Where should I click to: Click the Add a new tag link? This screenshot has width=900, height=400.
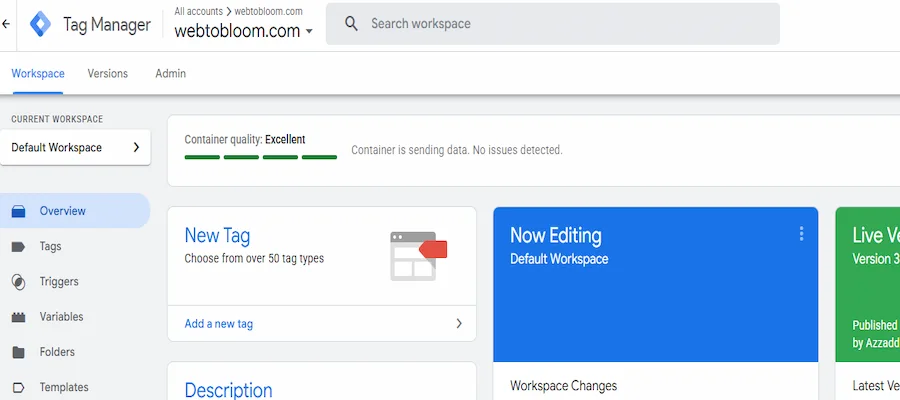219,324
